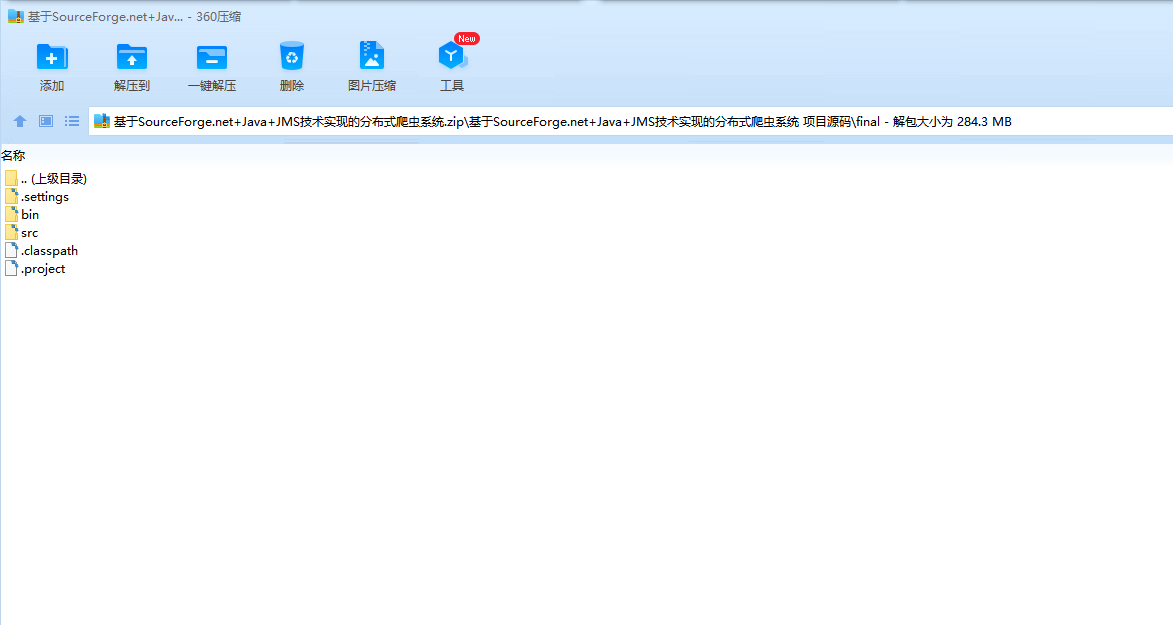1173x625 pixels.
Task: Switch to details pane view icon
Action: (46, 121)
